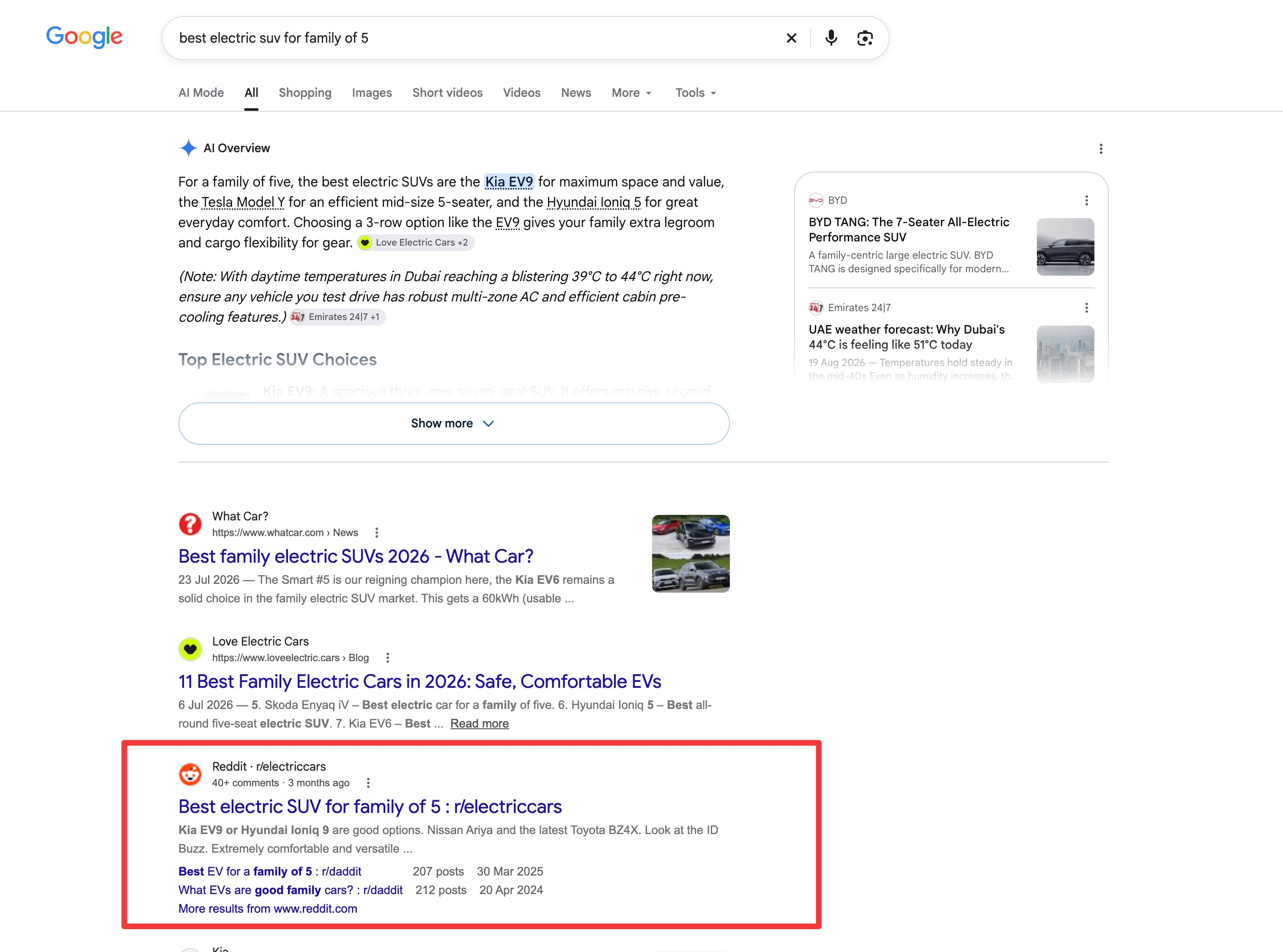Open What Car? result options menu
The image size is (1283, 952).
pyautogui.click(x=376, y=533)
